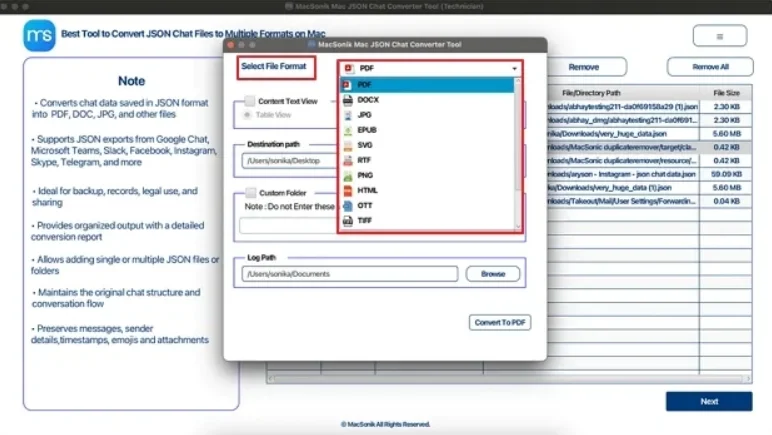Click the Convert To PDF button
Viewport: 772px width, 435px height.
(x=500, y=322)
